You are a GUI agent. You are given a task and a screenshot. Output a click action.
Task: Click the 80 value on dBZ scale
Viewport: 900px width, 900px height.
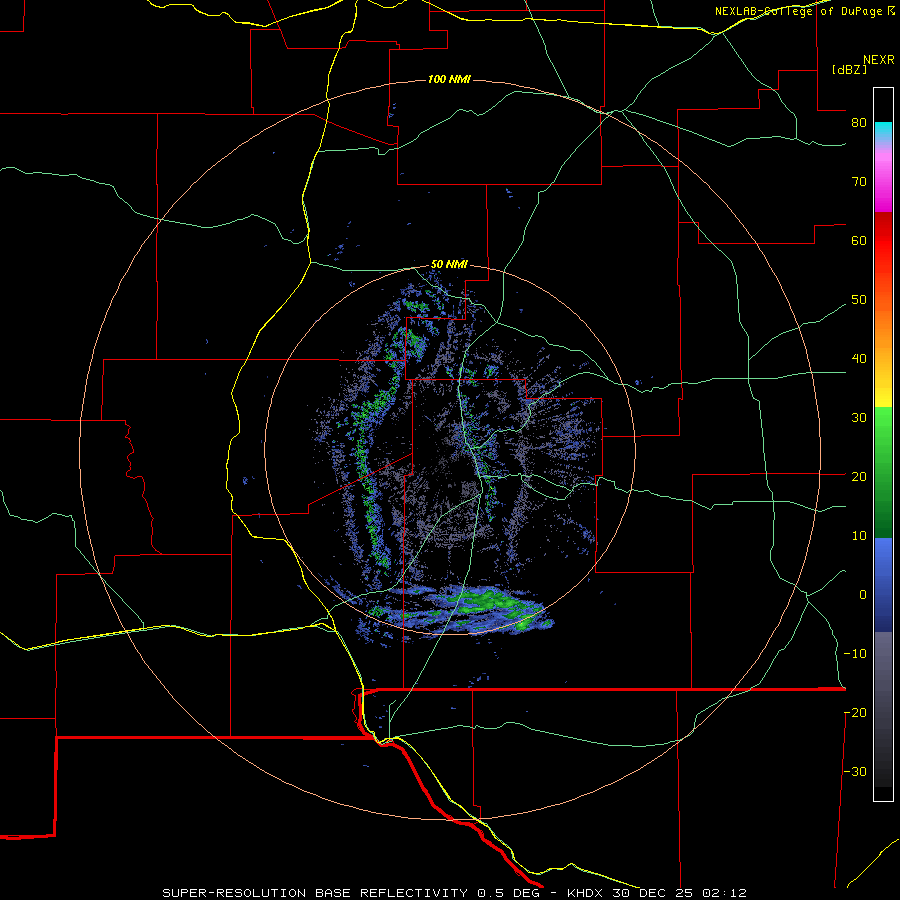tap(859, 123)
